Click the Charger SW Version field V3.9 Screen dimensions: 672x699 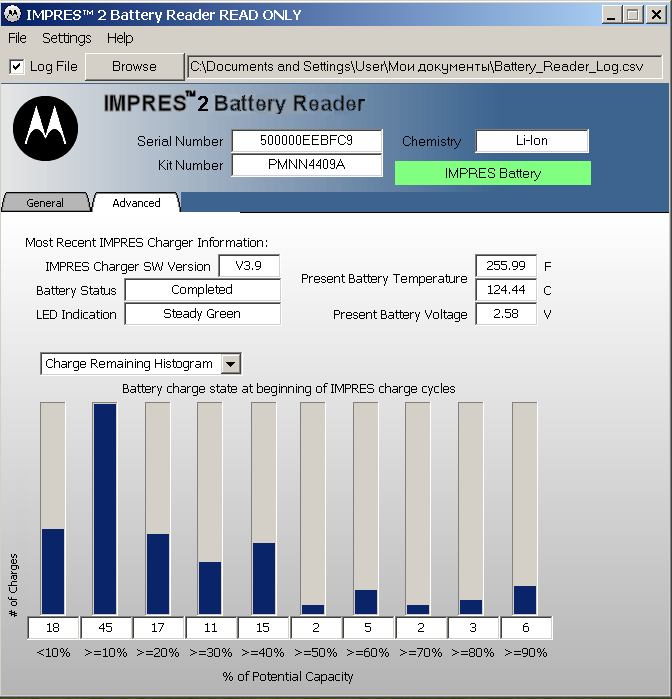point(249,266)
